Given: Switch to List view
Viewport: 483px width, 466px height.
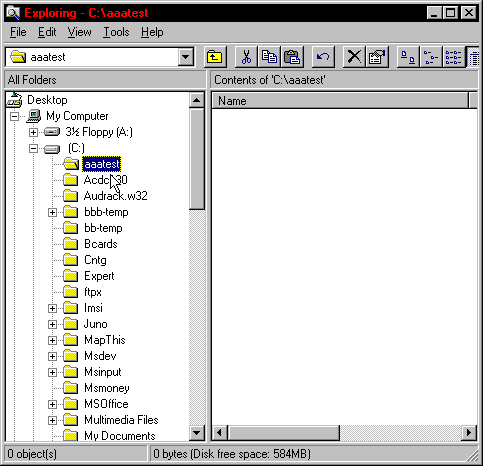Looking at the screenshot, I should [453, 57].
